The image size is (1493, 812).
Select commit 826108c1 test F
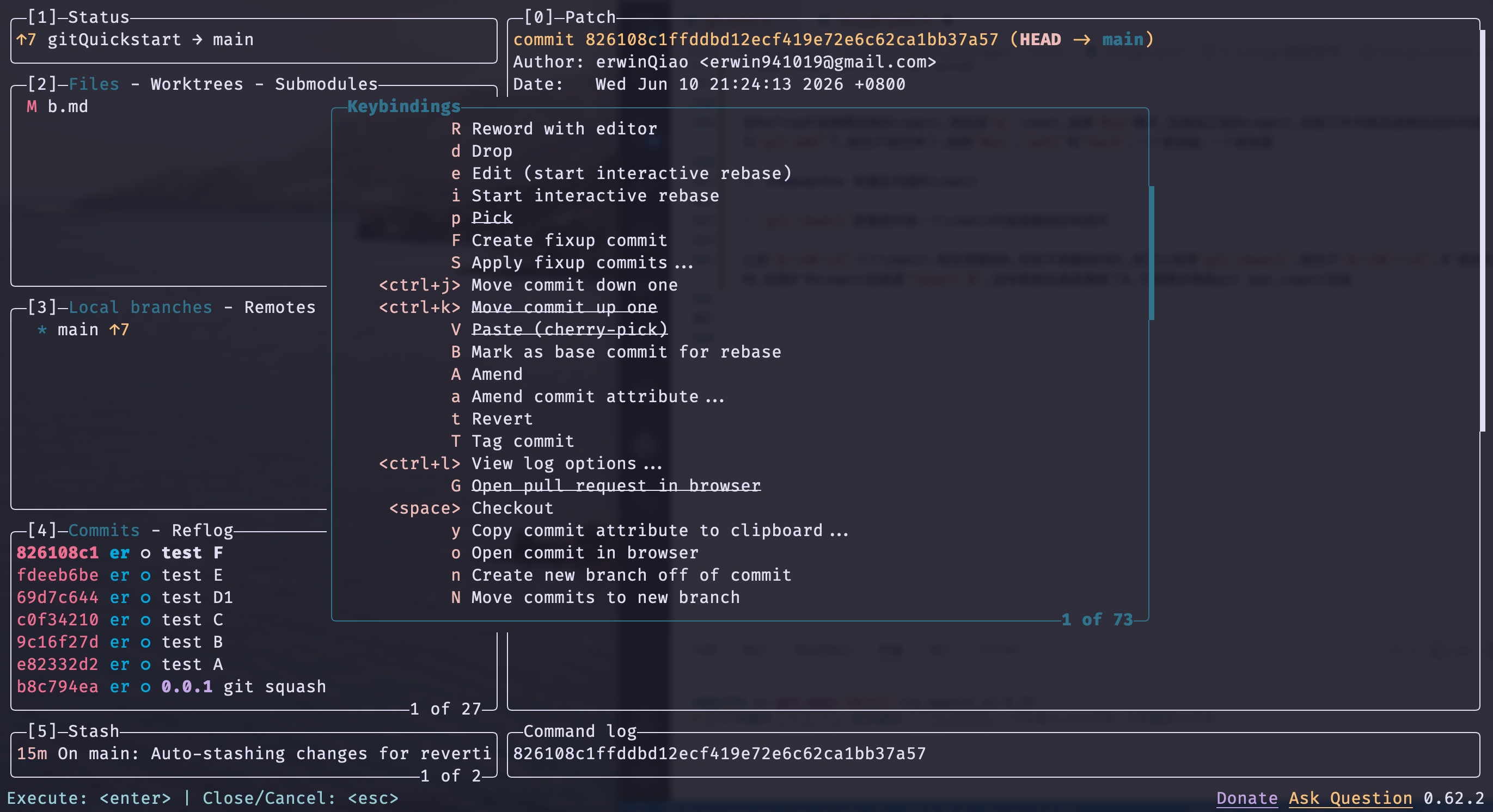[120, 553]
